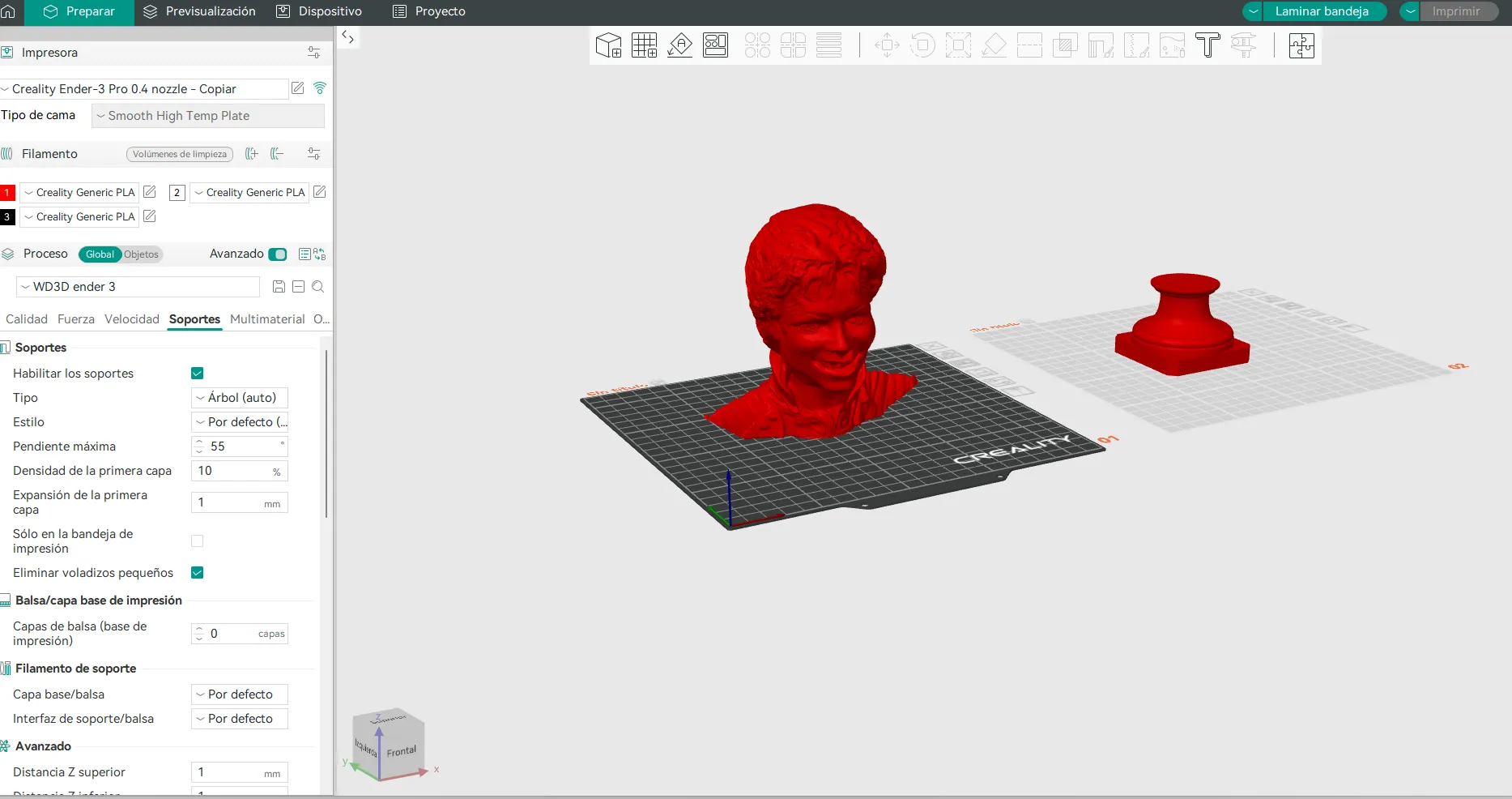
Task: Toggle the Avanzado switch
Action: [x=278, y=254]
